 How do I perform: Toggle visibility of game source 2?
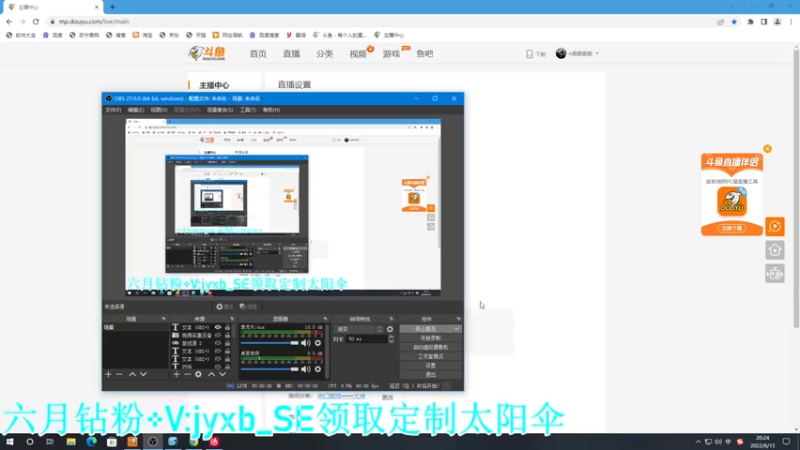click(x=218, y=343)
